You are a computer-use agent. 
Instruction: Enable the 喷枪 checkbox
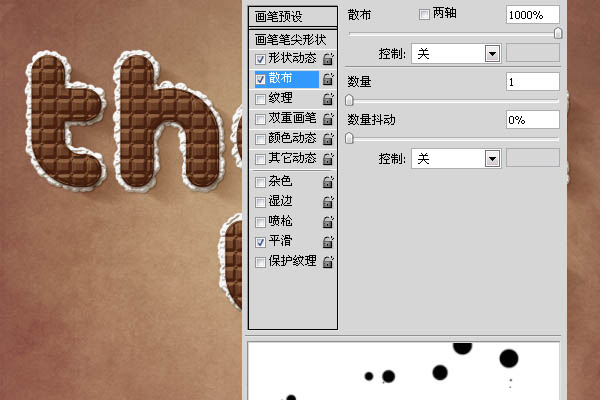(x=260, y=222)
